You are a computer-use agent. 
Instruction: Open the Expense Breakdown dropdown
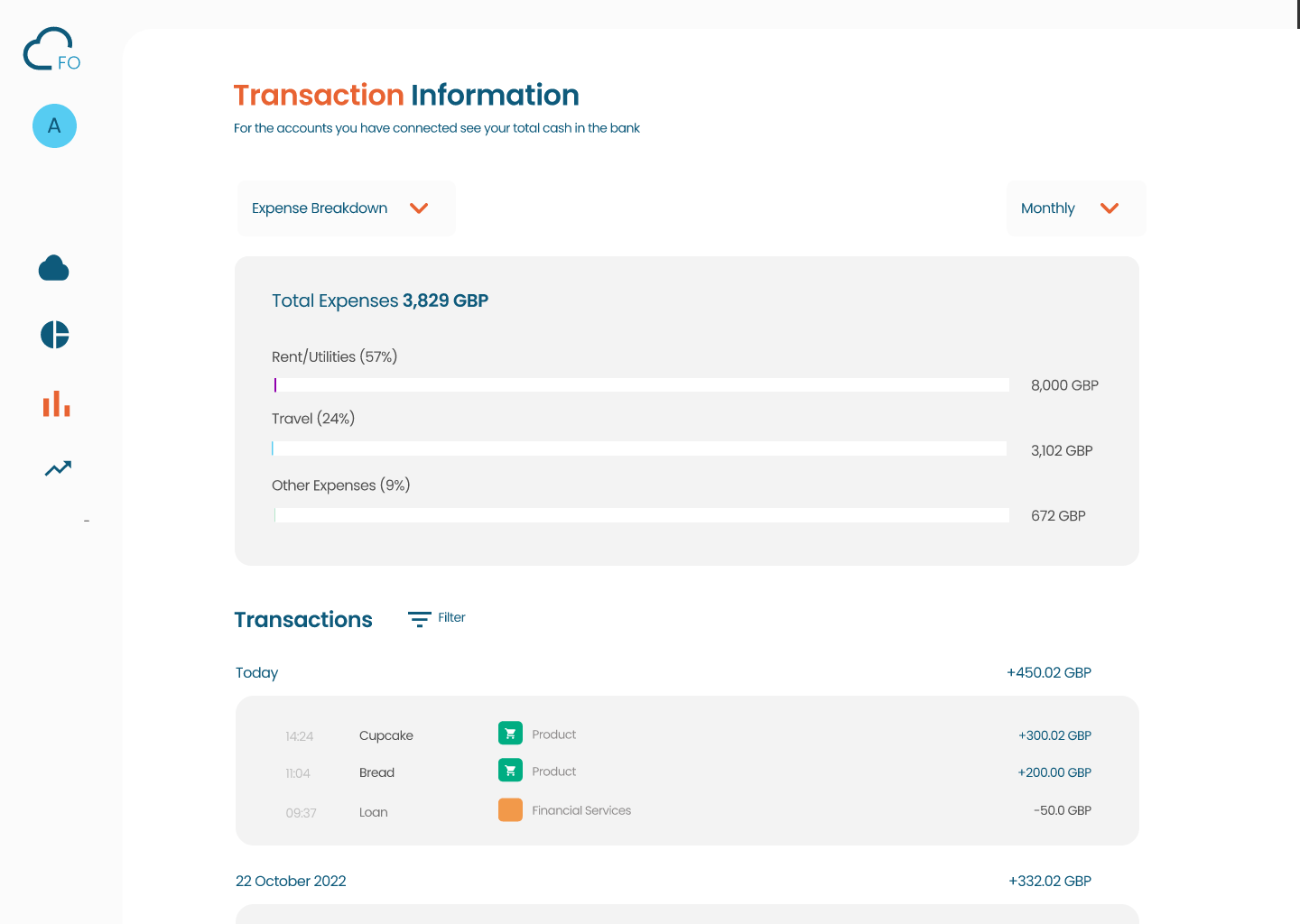(x=346, y=208)
